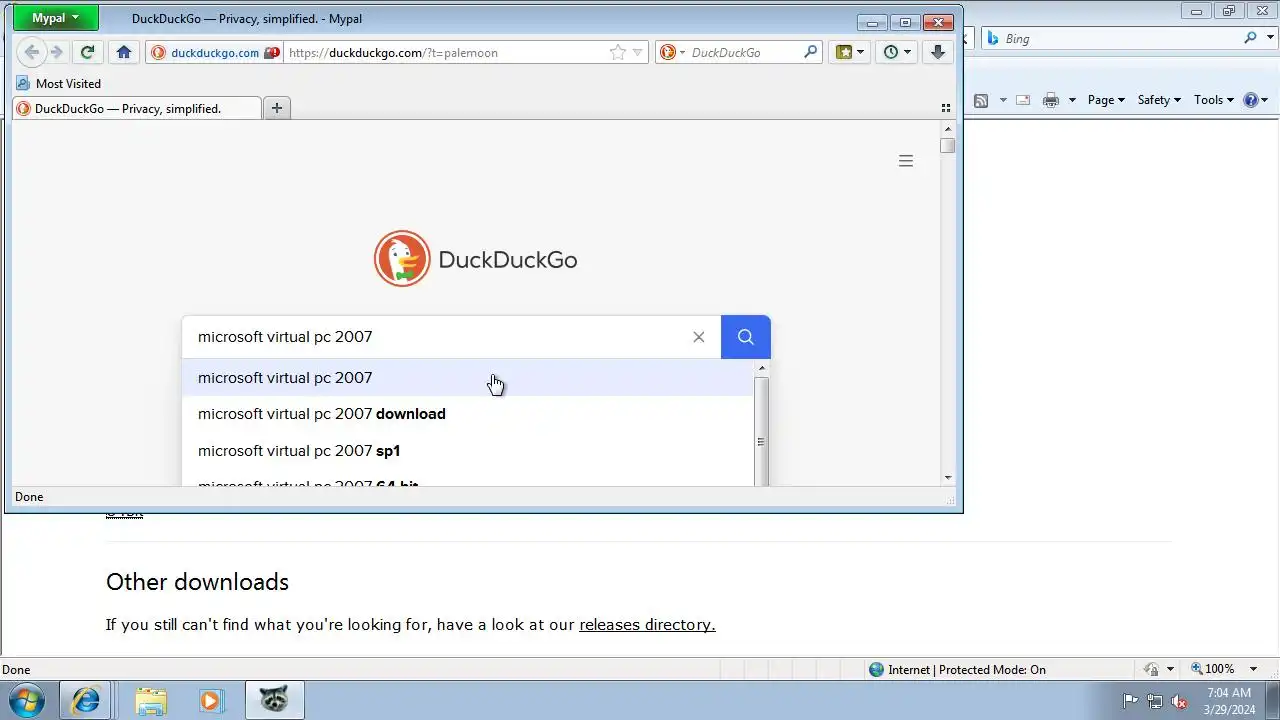Open the DuckDuckGo hamburger menu
This screenshot has height=720, width=1280.
click(906, 161)
